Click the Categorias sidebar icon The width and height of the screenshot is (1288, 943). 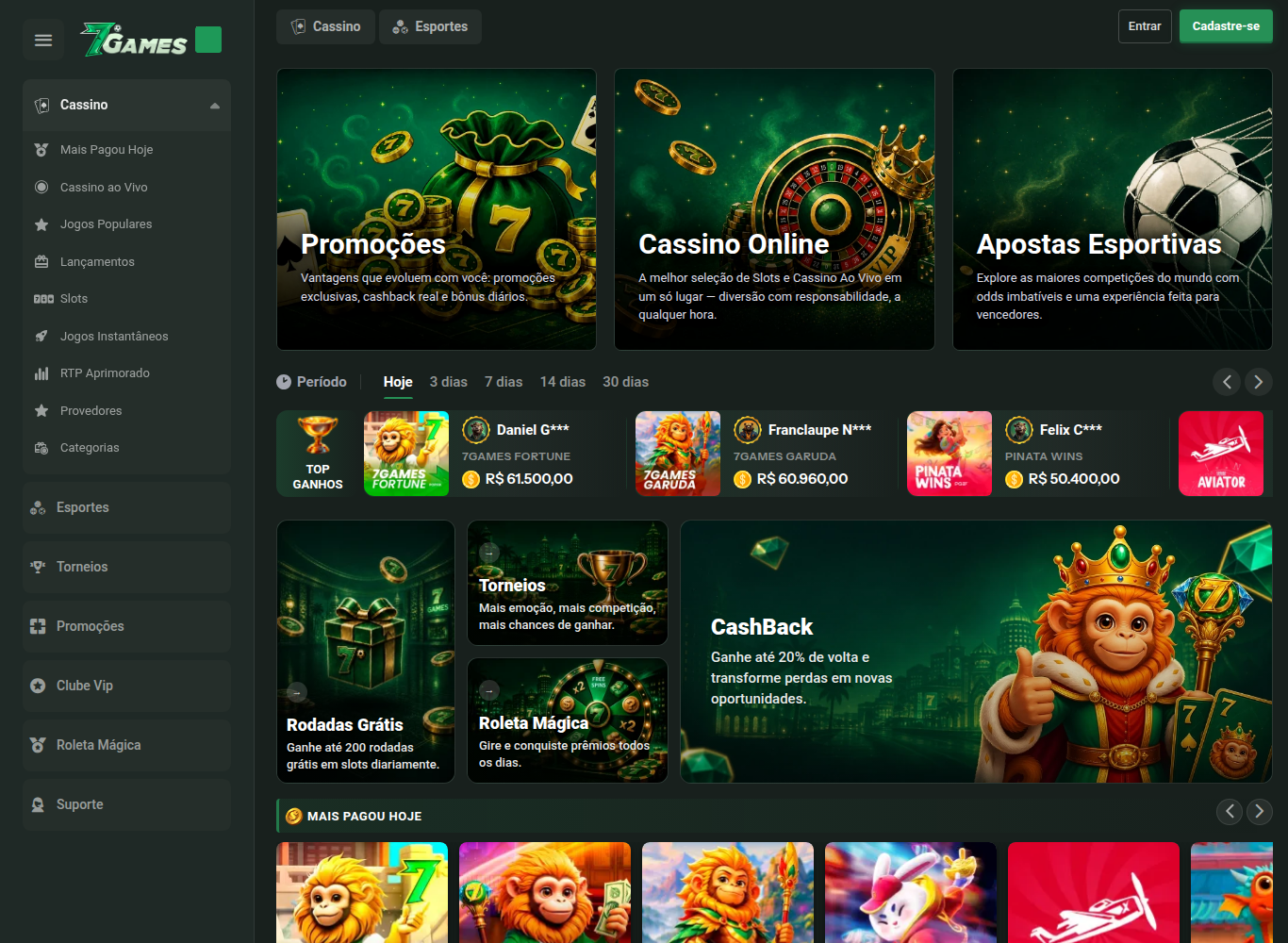[41, 448]
